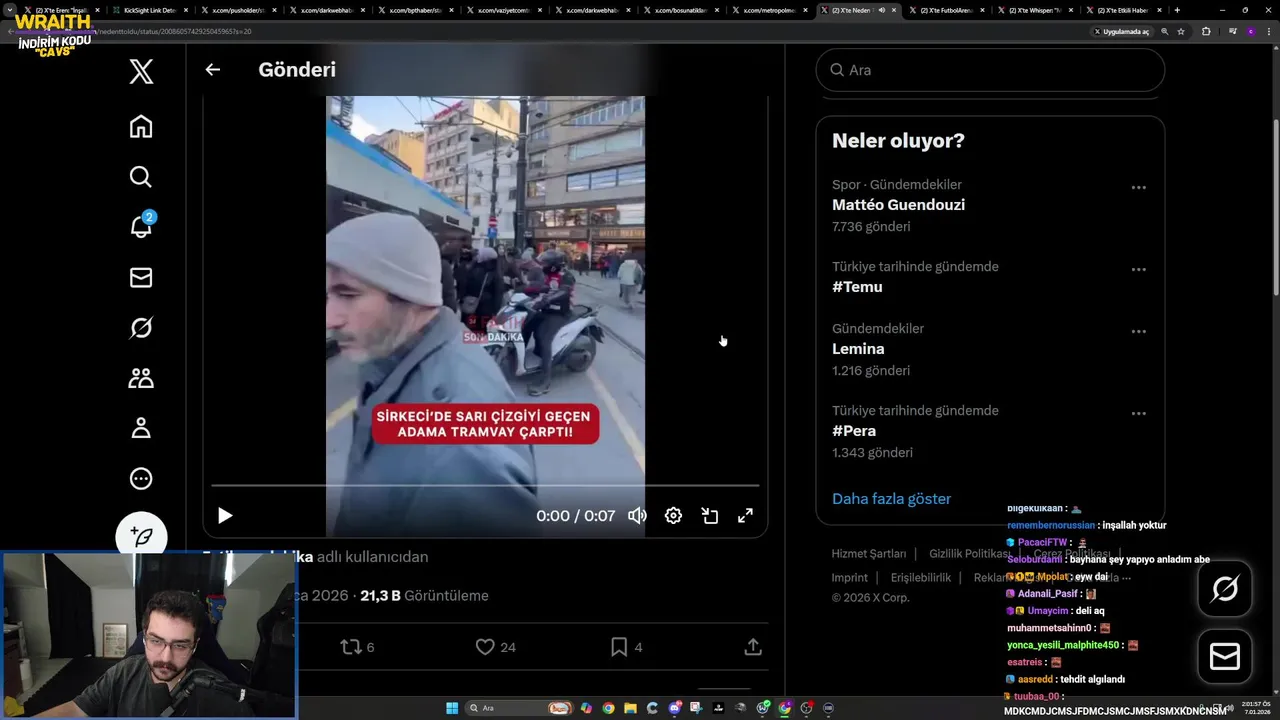The height and width of the screenshot is (720, 1280).
Task: Open Hizmet Şartları footer link
Action: [869, 554]
